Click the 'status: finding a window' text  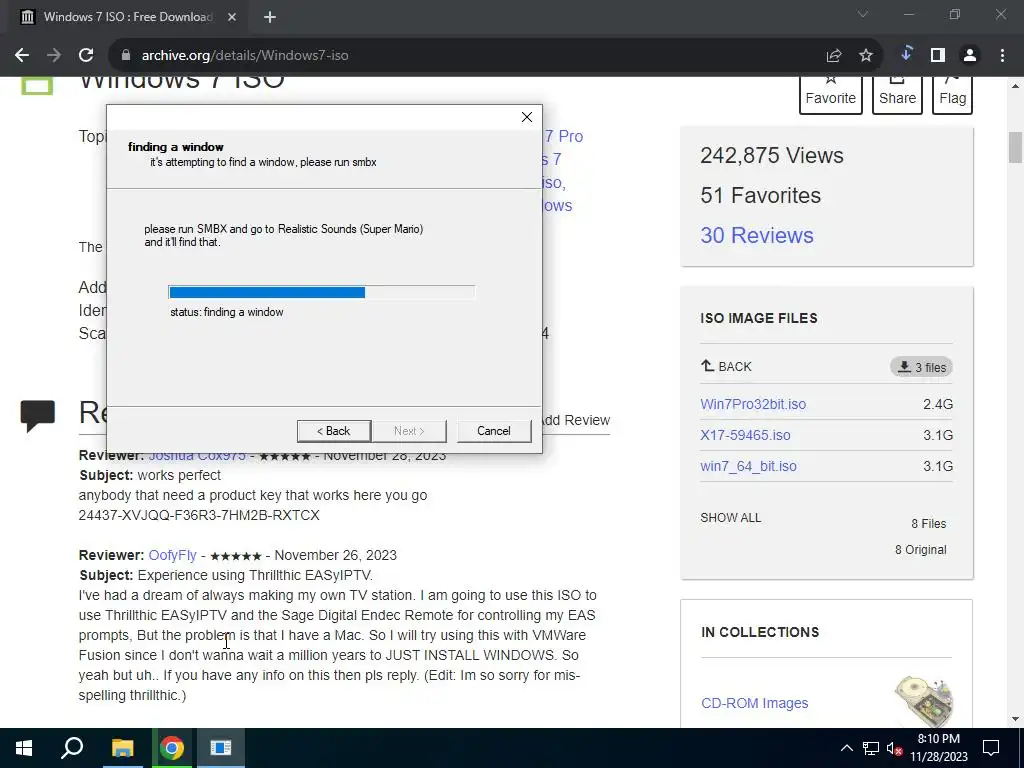[x=227, y=312]
